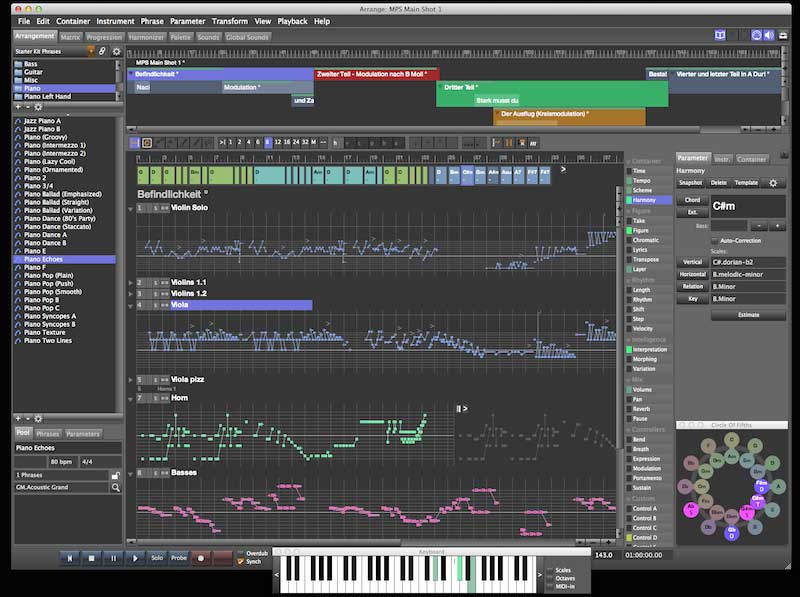This screenshot has height=597, width=800.
Task: Toggle the Synch checkbox
Action: coord(240,561)
